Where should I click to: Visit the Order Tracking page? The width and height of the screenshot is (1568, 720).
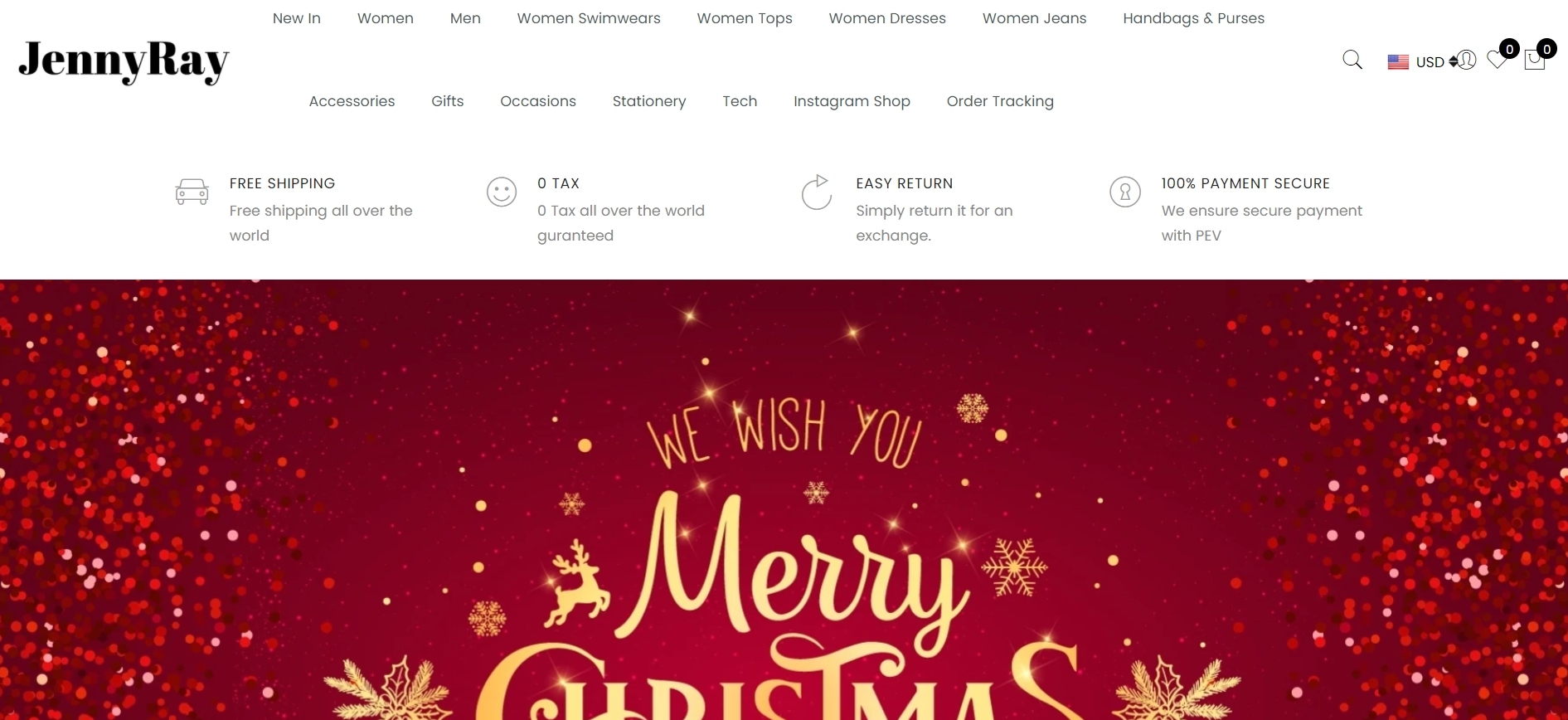click(x=1000, y=101)
